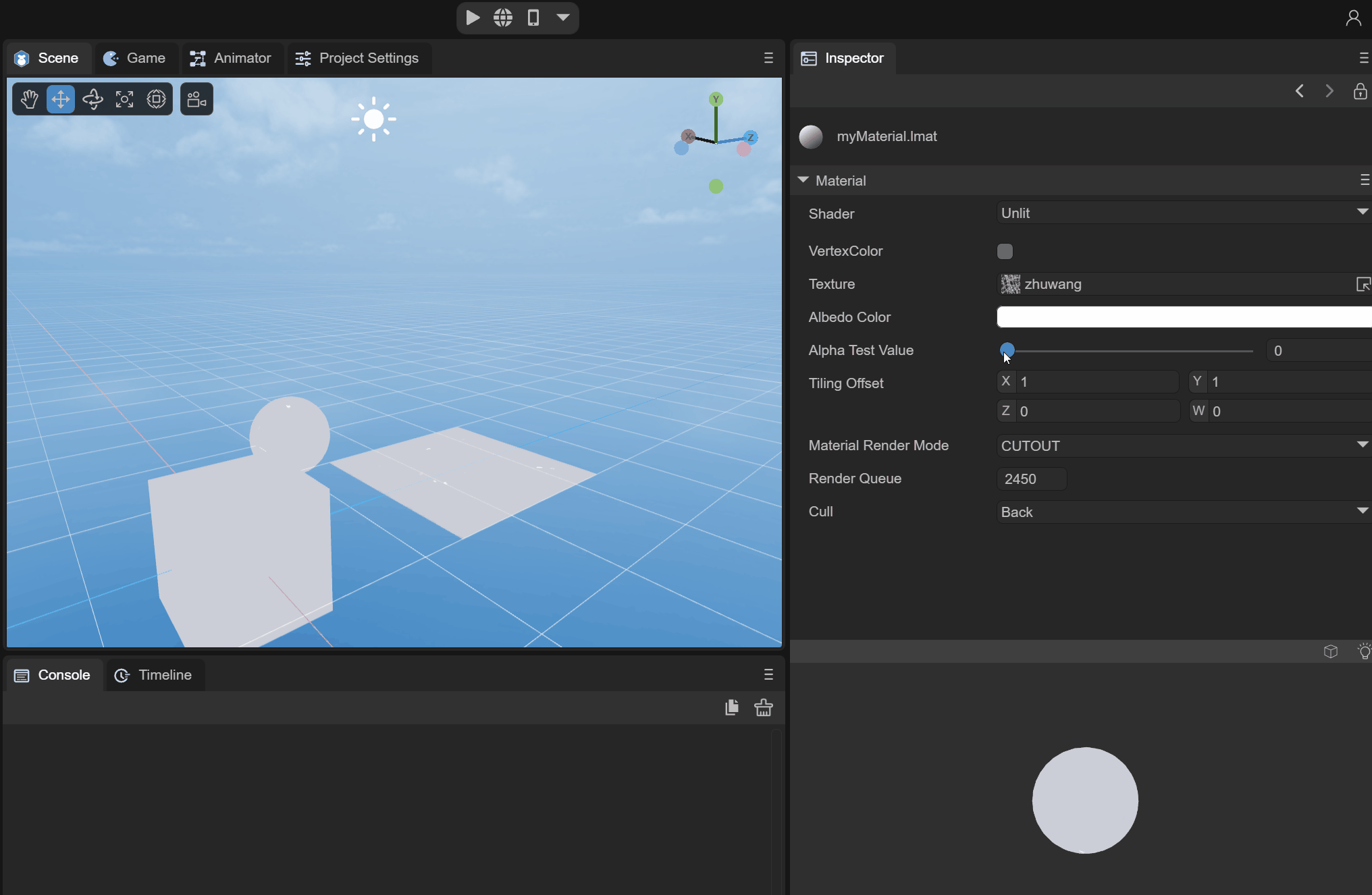Collapse the Material section triangle
This screenshot has width=1372, height=895.
pos(803,180)
